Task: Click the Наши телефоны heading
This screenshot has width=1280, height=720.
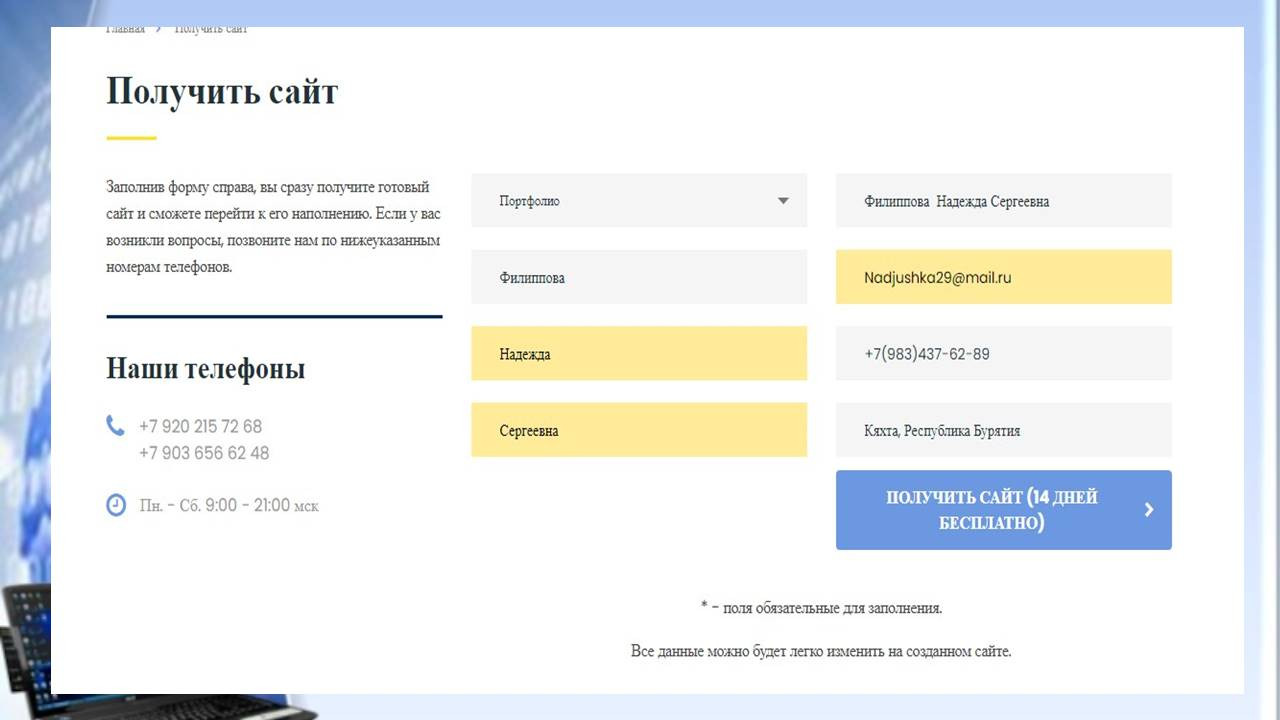Action: click(205, 368)
